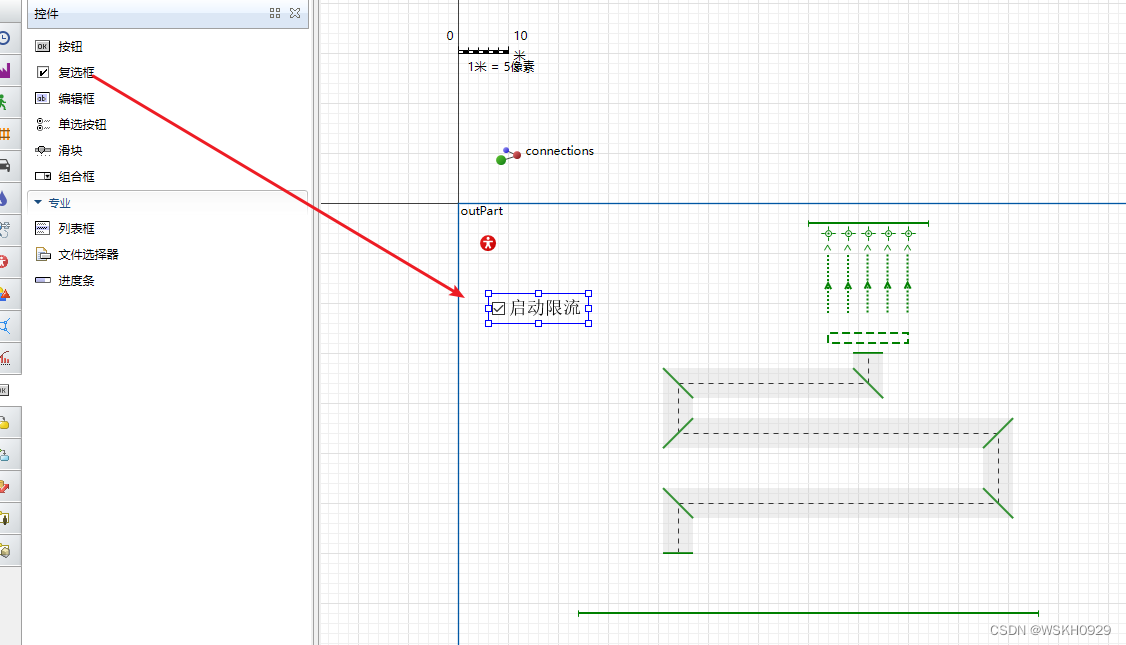Open the Road Traffic car palette
Screen dimensions: 1126x645
[x=5, y=165]
